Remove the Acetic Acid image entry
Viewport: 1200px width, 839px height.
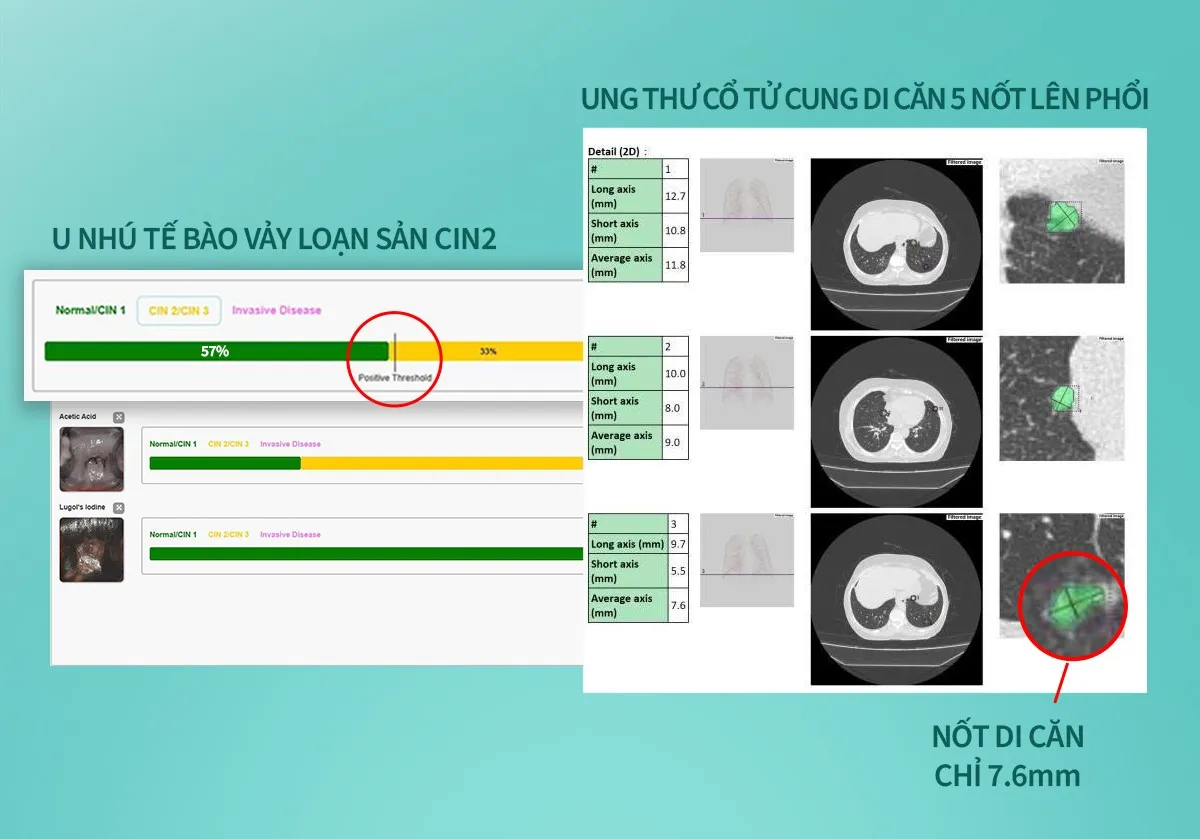[119, 417]
